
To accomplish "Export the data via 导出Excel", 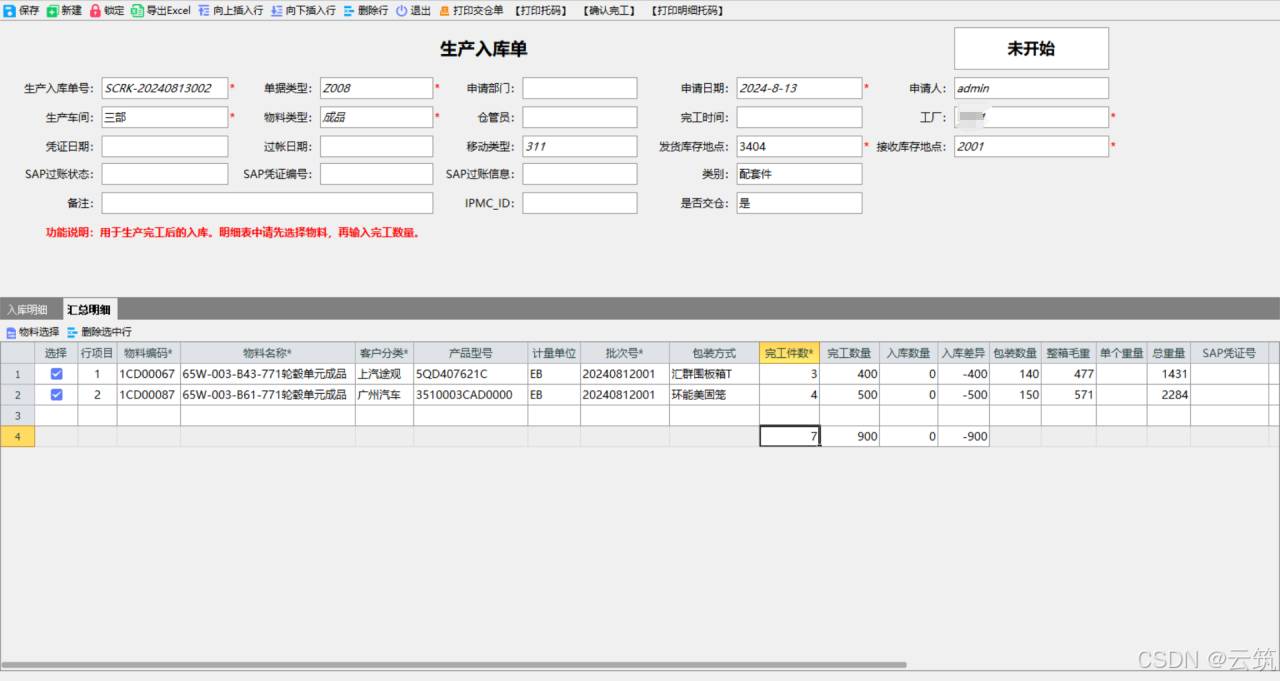I will (160, 10).
